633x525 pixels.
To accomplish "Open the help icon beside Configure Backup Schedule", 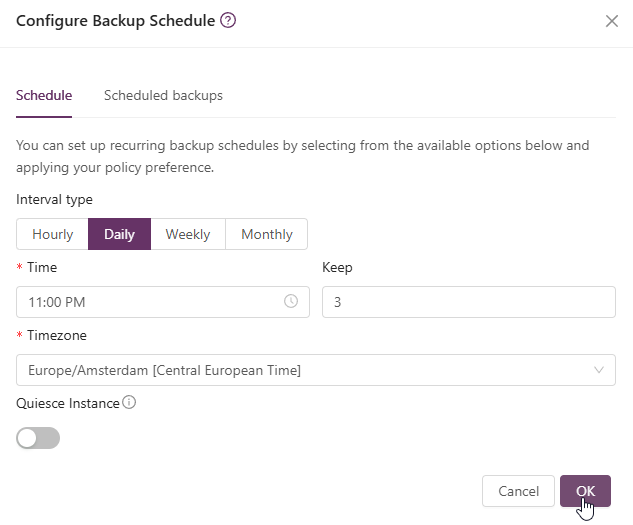I will (x=228, y=20).
